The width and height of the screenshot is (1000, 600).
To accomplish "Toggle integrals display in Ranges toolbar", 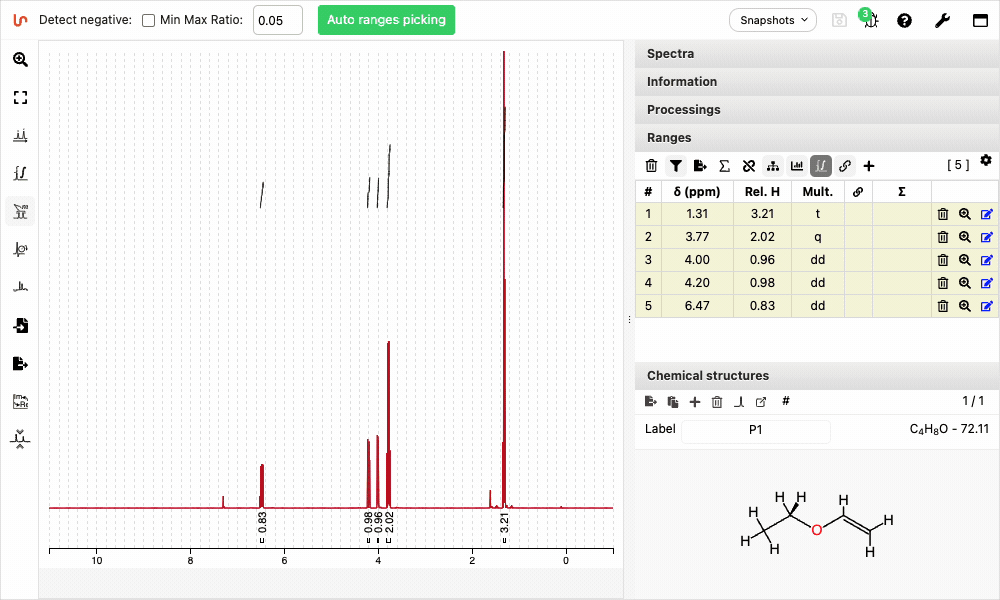I will pyautogui.click(x=821, y=166).
